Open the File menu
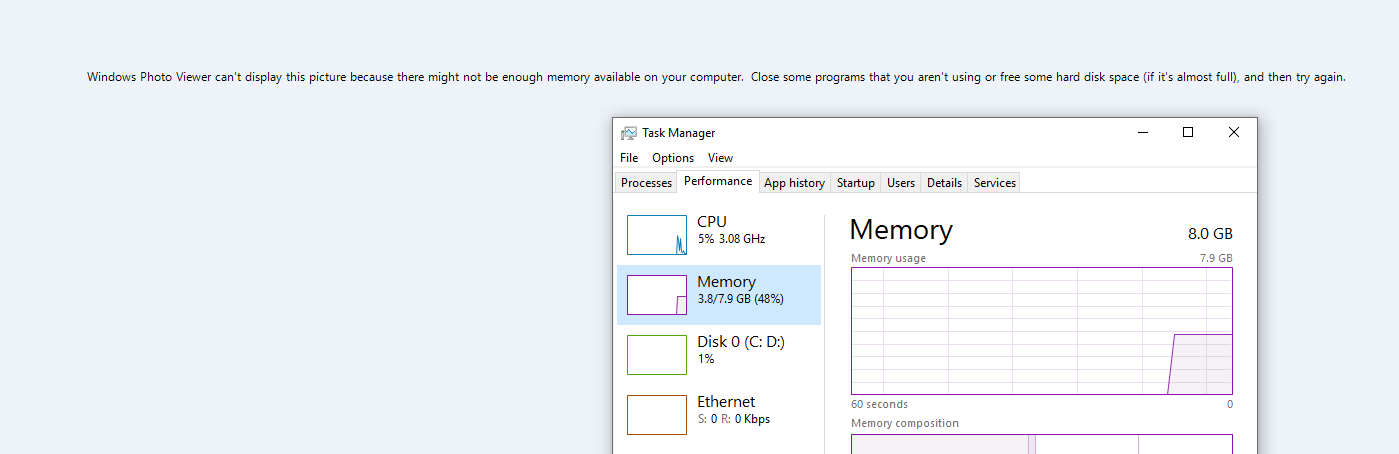This screenshot has width=1399, height=454. coord(629,158)
